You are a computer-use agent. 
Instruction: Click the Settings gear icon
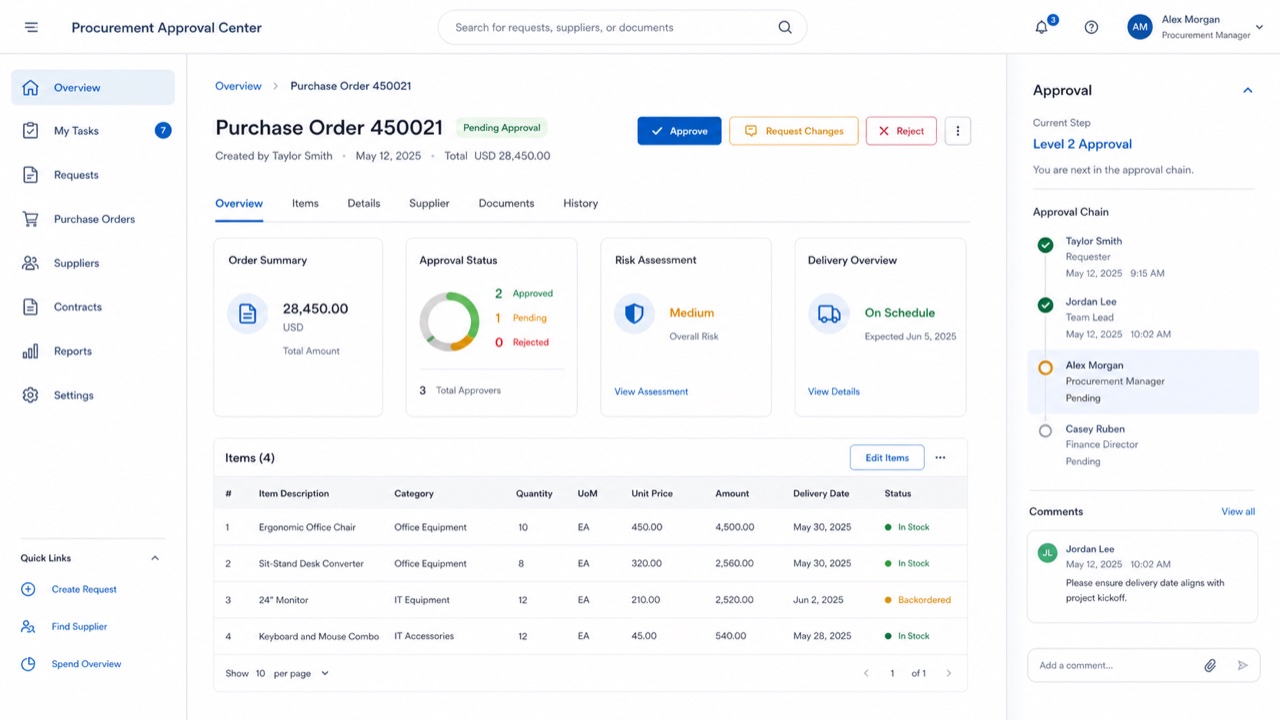click(x=31, y=395)
